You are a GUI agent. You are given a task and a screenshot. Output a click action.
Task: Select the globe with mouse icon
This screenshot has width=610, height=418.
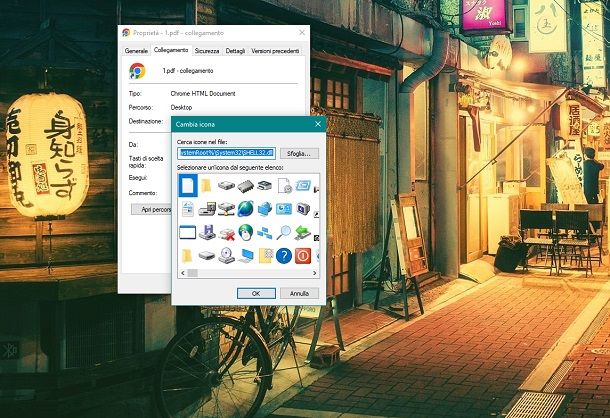(x=245, y=232)
